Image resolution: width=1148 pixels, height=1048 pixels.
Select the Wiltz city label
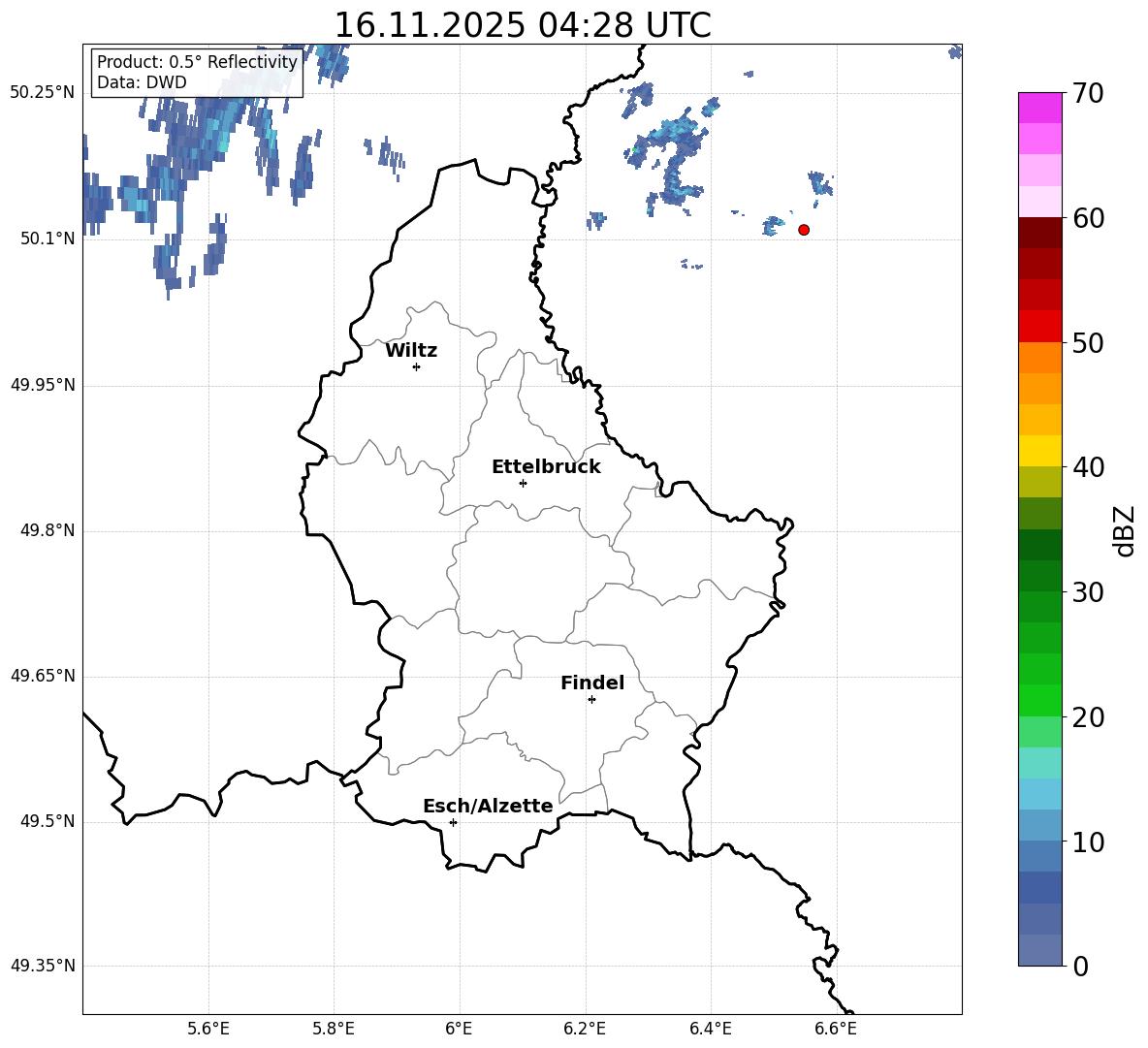point(411,351)
